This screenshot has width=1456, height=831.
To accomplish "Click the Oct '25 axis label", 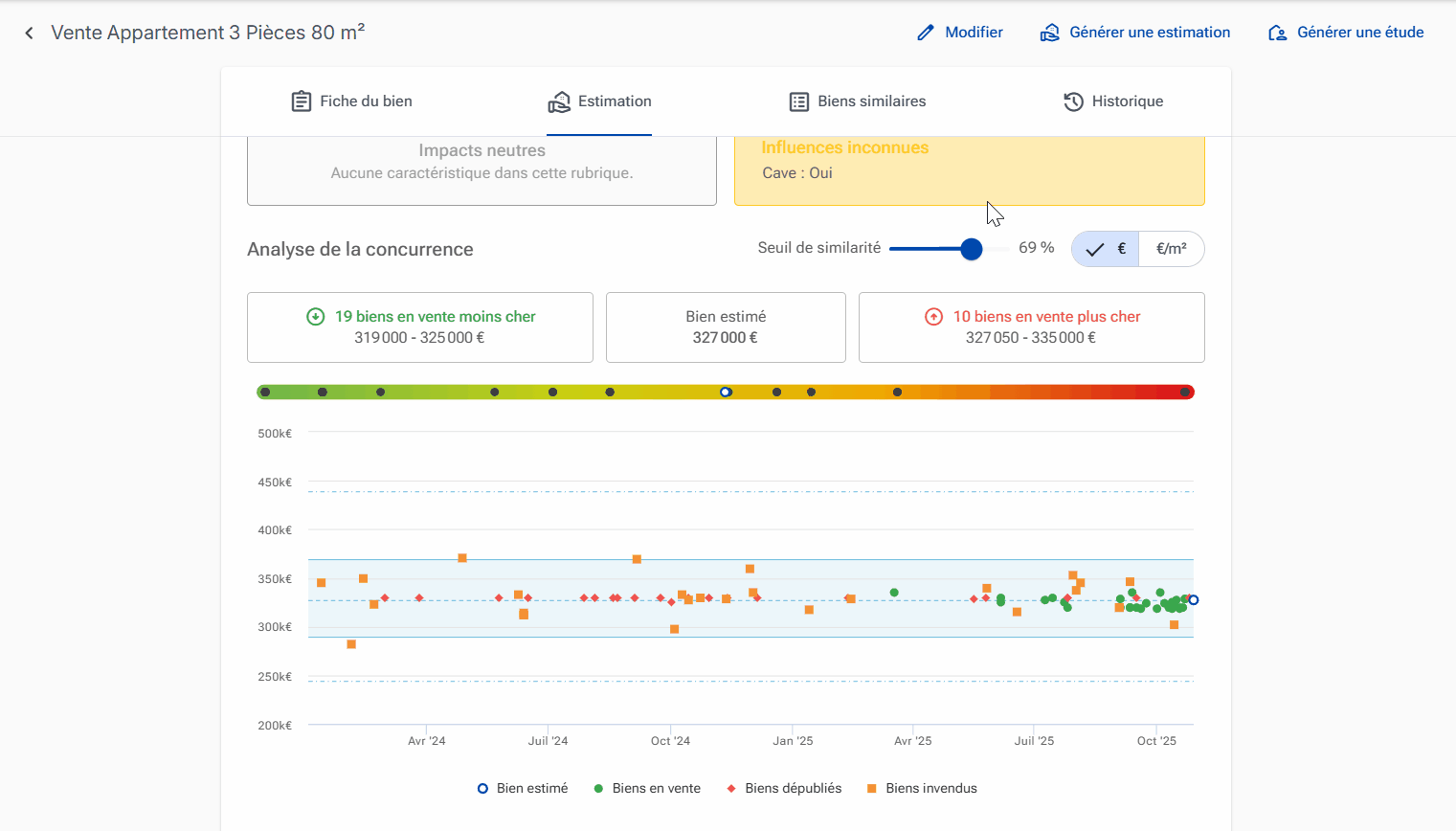I will (x=1156, y=741).
